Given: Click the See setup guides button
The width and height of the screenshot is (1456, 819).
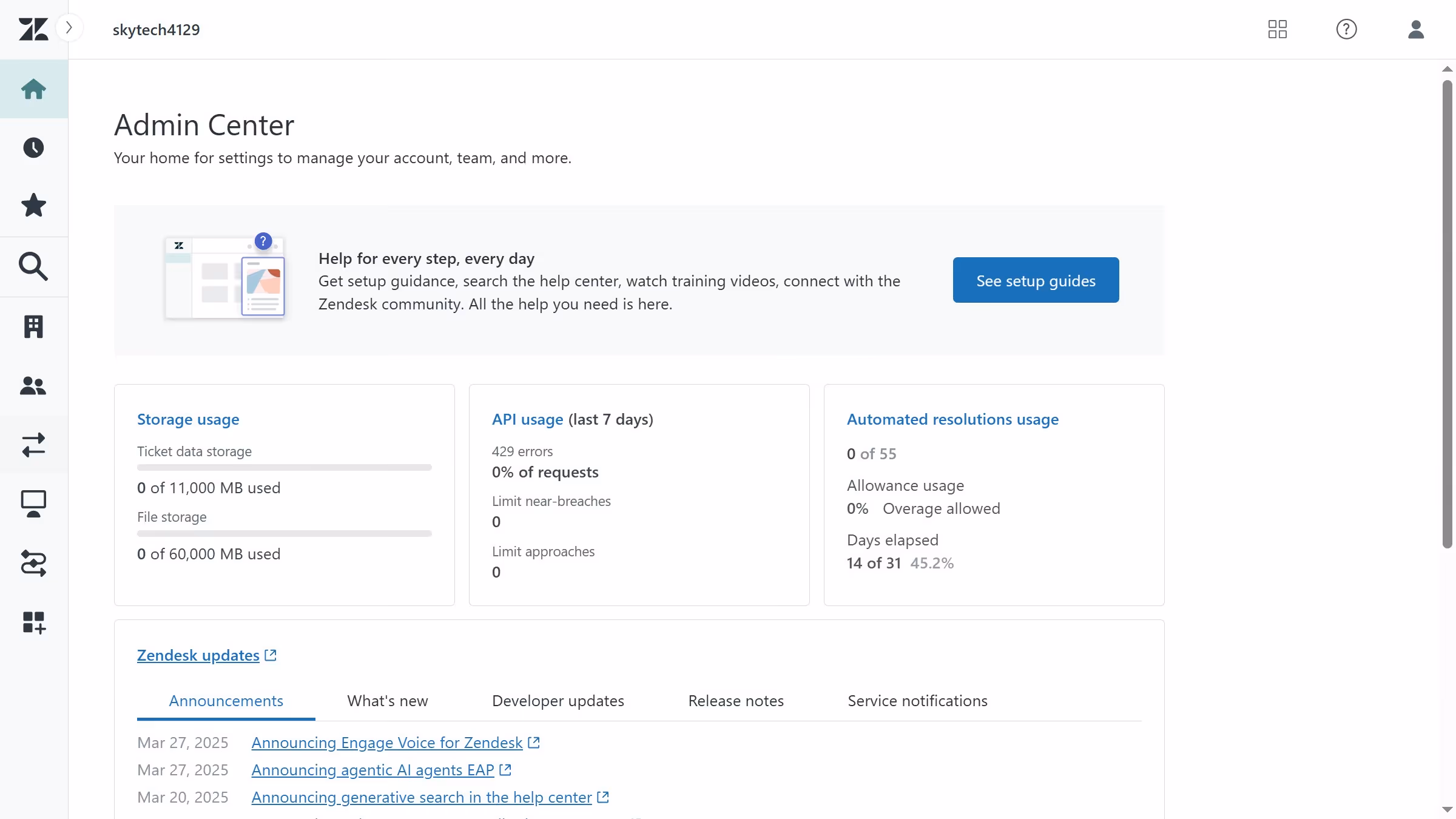Looking at the screenshot, I should [x=1036, y=280].
